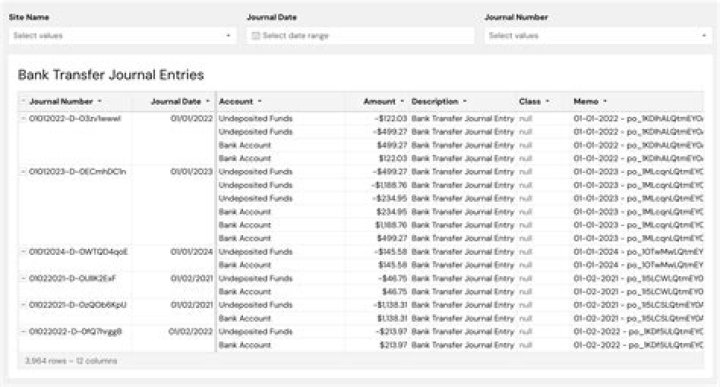Viewport: 720px width, 387px height.
Task: Collapse the 01012023-D journal group
Action: coord(23,172)
